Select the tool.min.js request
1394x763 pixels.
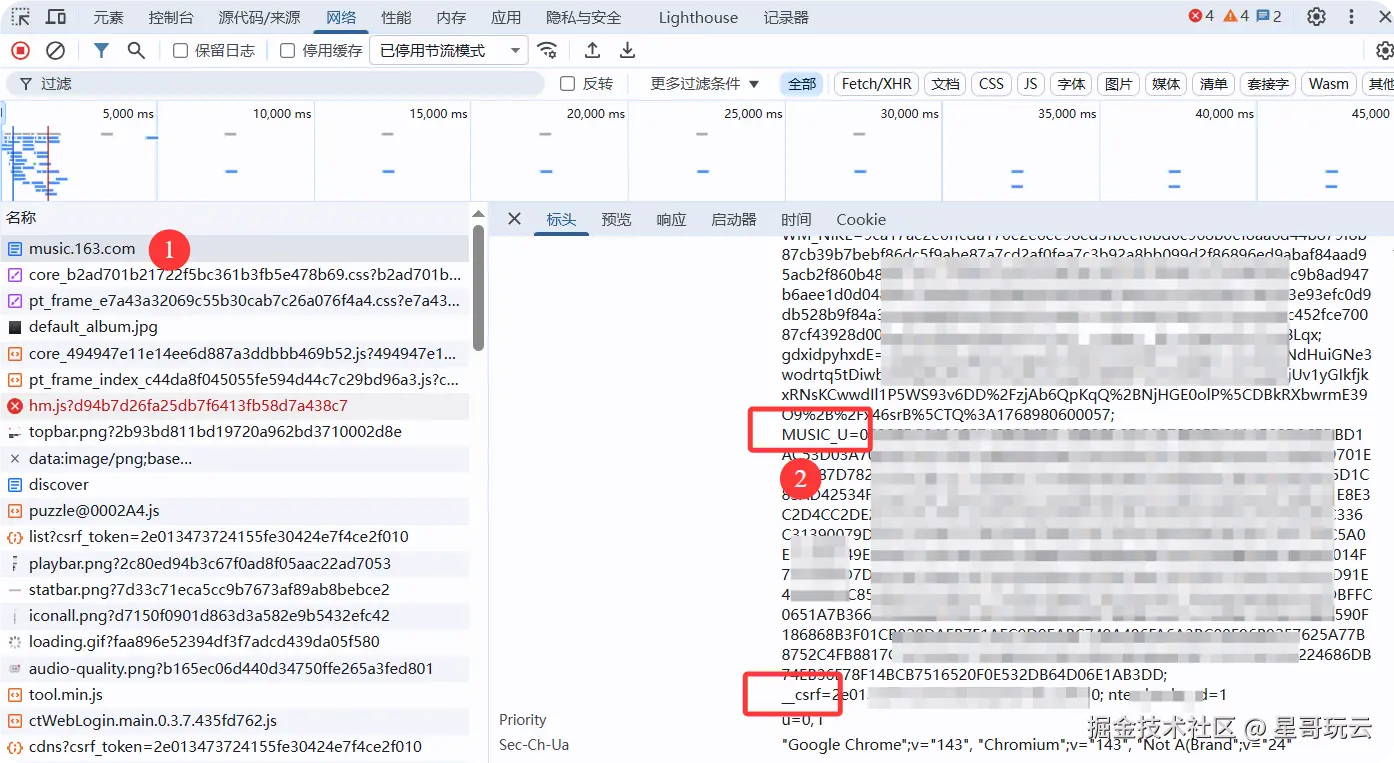click(x=234, y=695)
